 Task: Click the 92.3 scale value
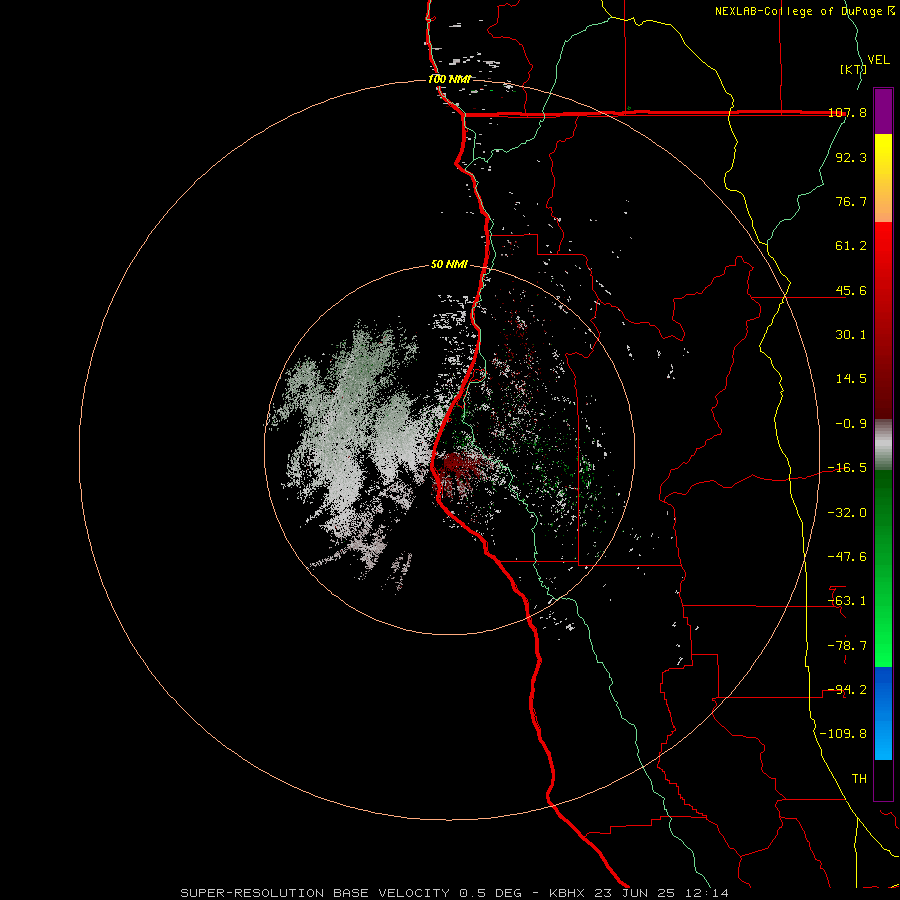pyautogui.click(x=851, y=157)
